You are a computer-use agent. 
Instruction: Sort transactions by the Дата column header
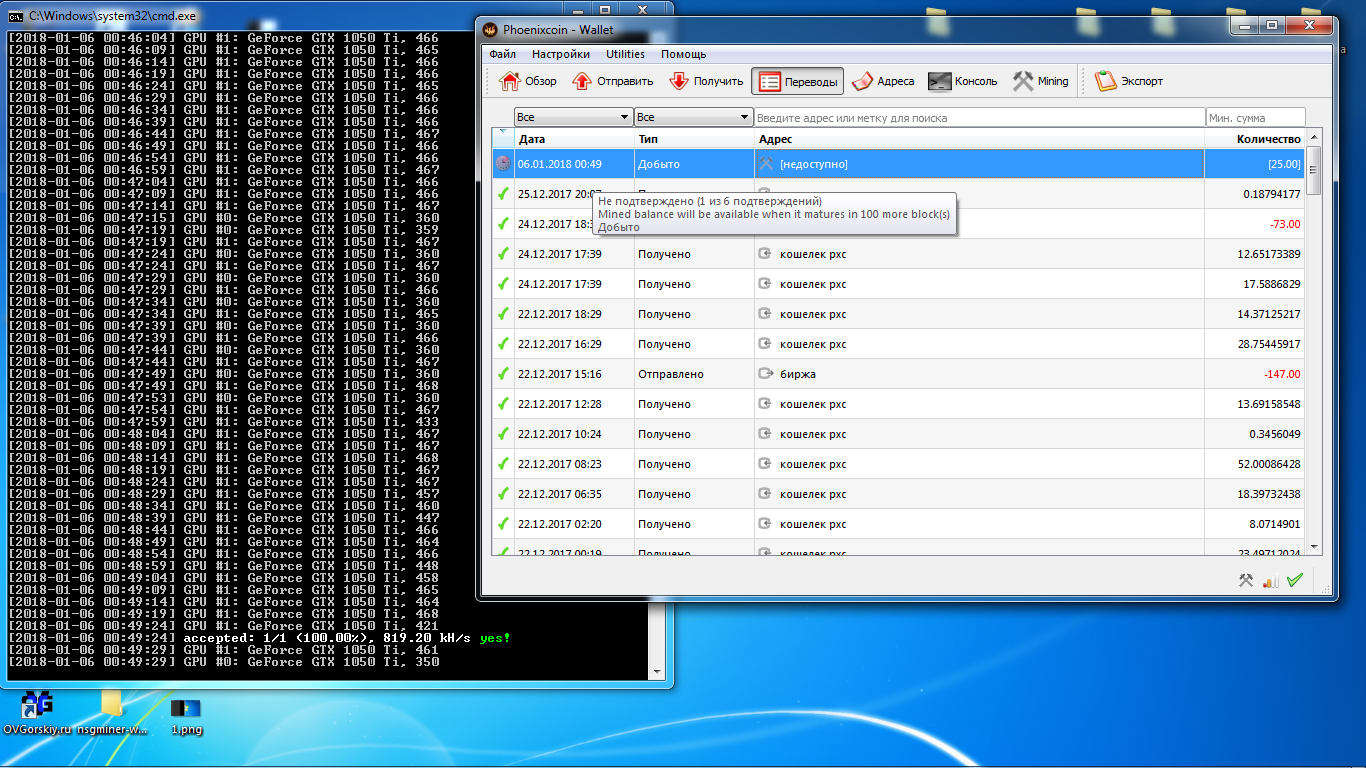574,139
